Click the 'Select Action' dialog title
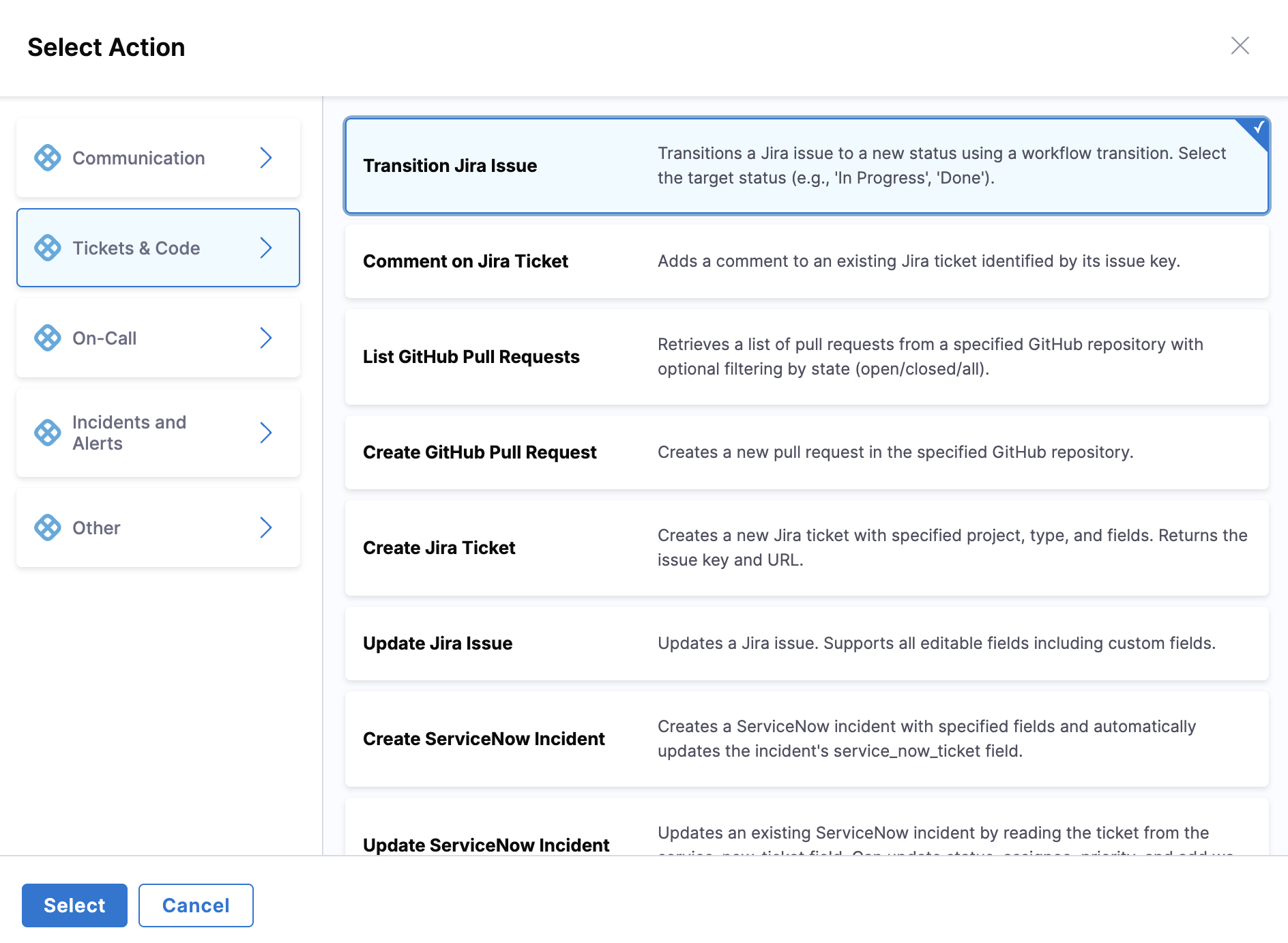Screen dimensions: 1288x943 click(x=106, y=47)
